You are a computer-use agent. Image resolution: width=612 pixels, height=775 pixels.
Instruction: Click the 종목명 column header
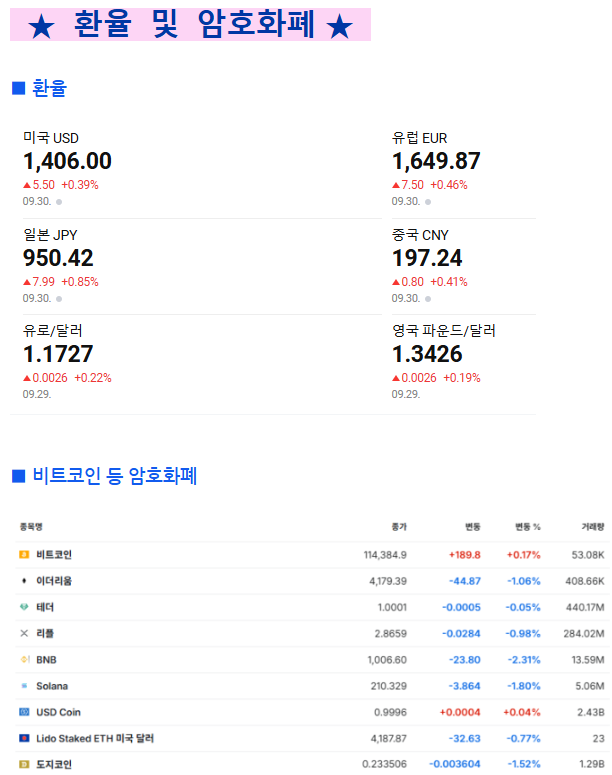pyautogui.click(x=31, y=526)
